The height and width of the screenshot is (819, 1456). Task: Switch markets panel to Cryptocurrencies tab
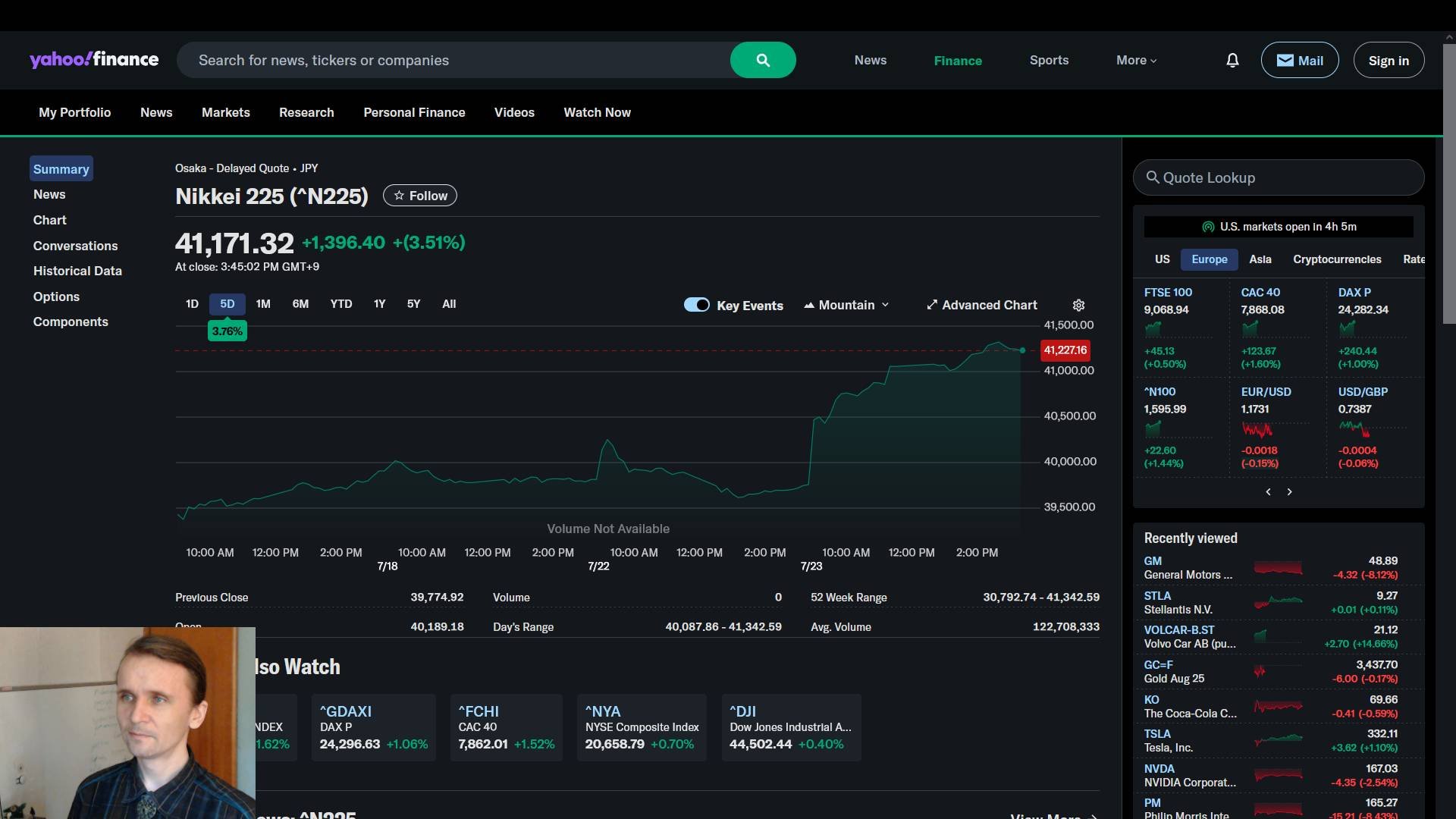coord(1337,259)
